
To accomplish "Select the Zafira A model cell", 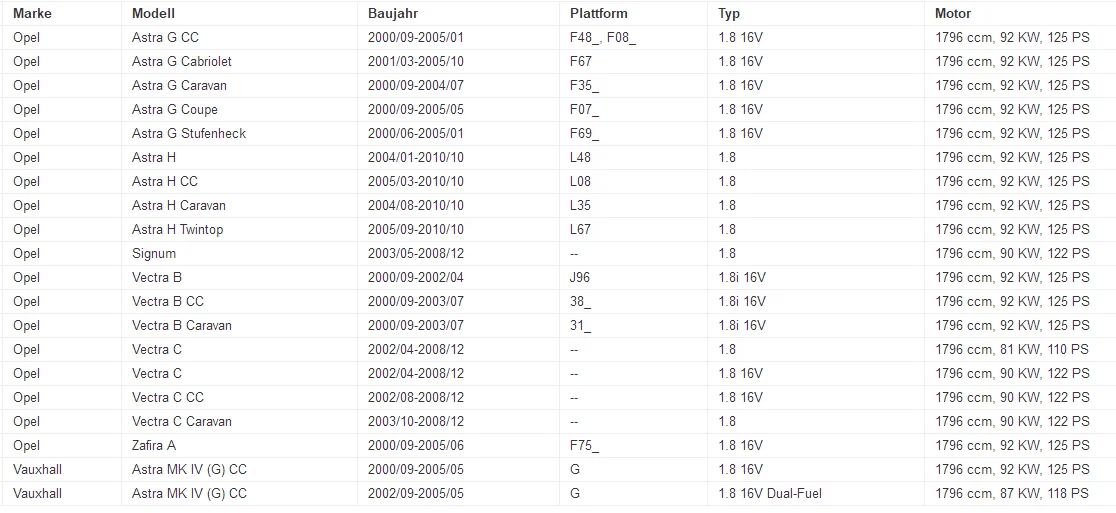I will click(x=154, y=445).
